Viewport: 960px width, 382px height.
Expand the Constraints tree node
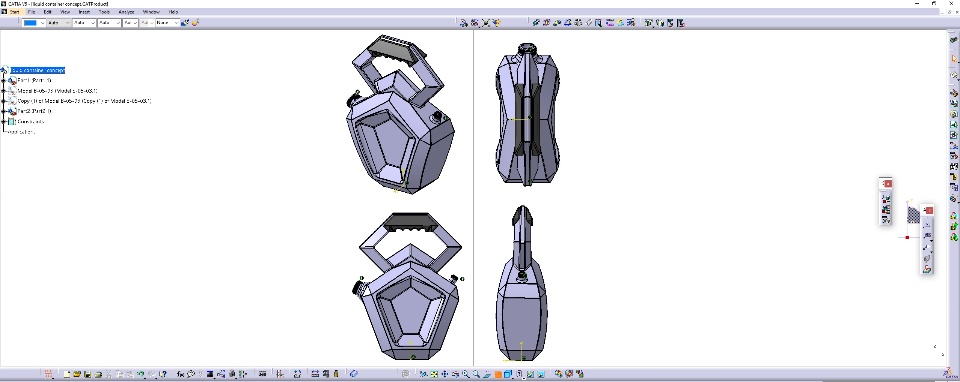pyautogui.click(x=4, y=121)
